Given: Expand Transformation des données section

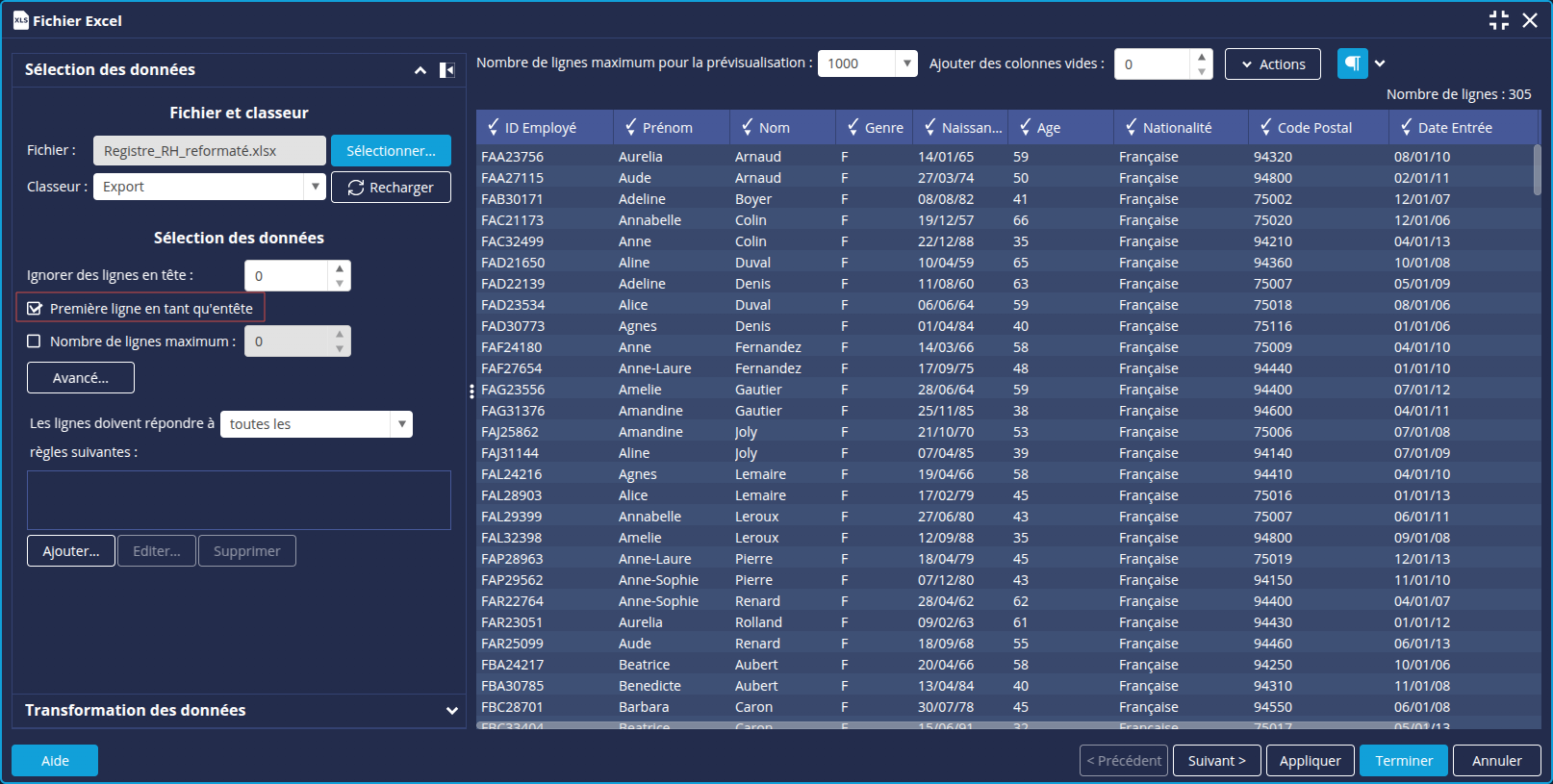Looking at the screenshot, I should point(451,711).
